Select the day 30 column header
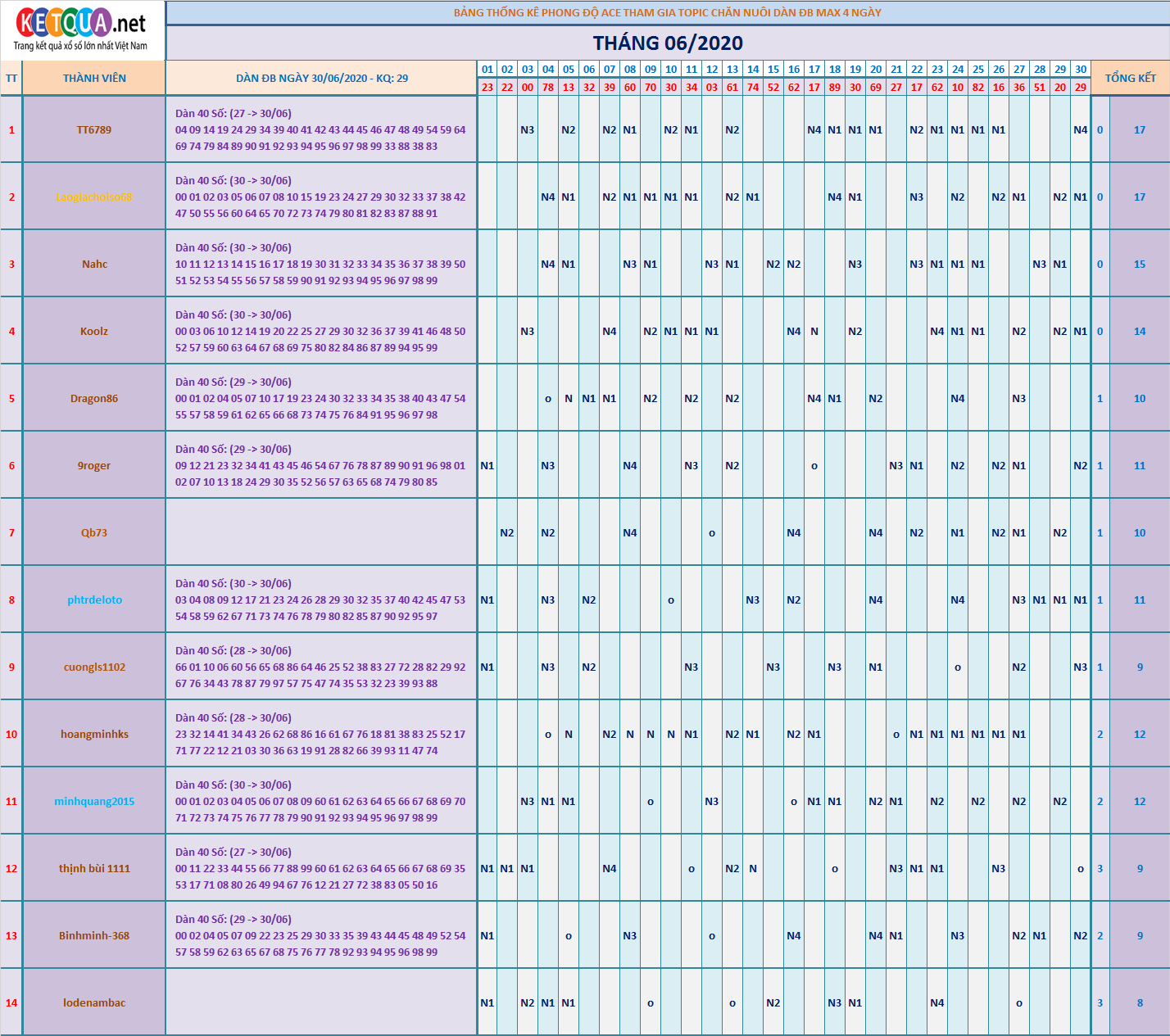 1081,70
